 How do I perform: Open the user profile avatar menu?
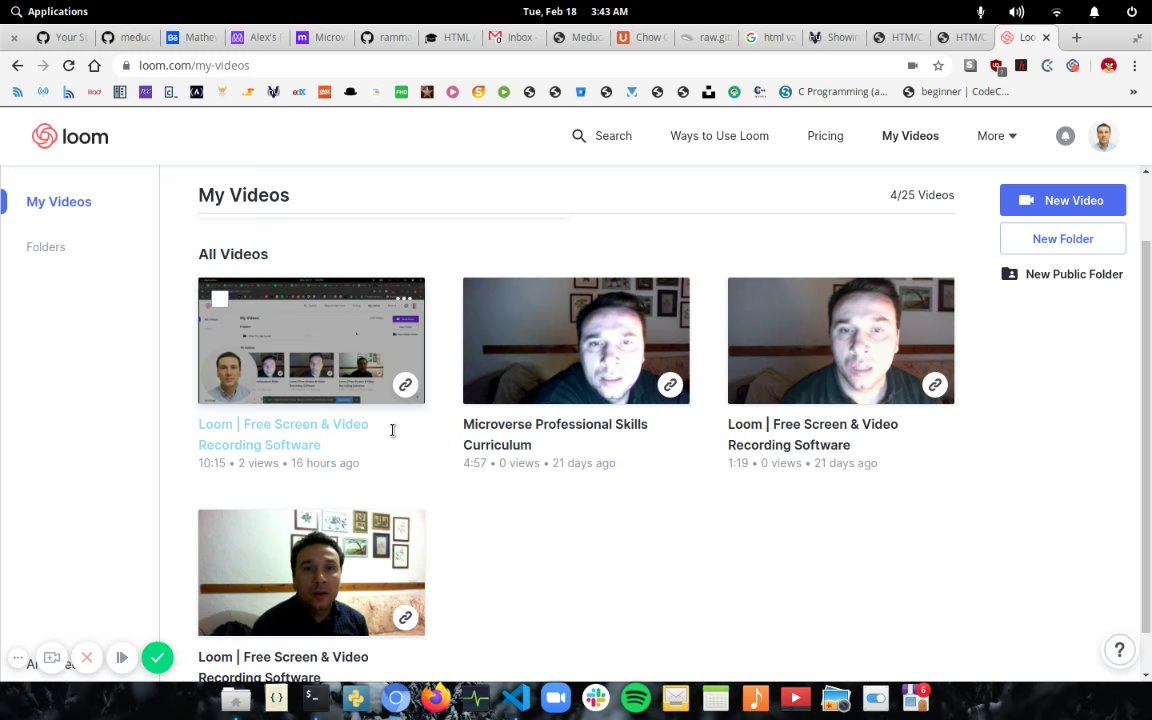(x=1103, y=136)
